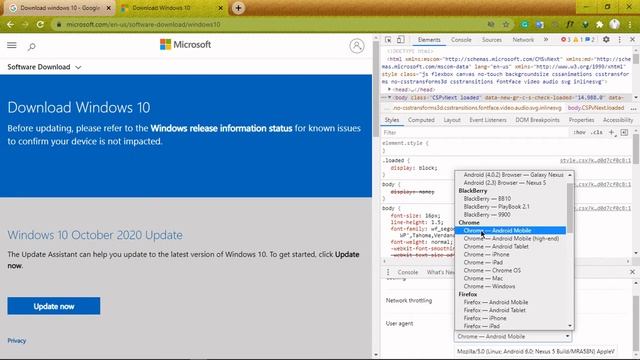This screenshot has width=640, height=360.
Task: Open a new browser tab with plus
Action: (238, 8)
